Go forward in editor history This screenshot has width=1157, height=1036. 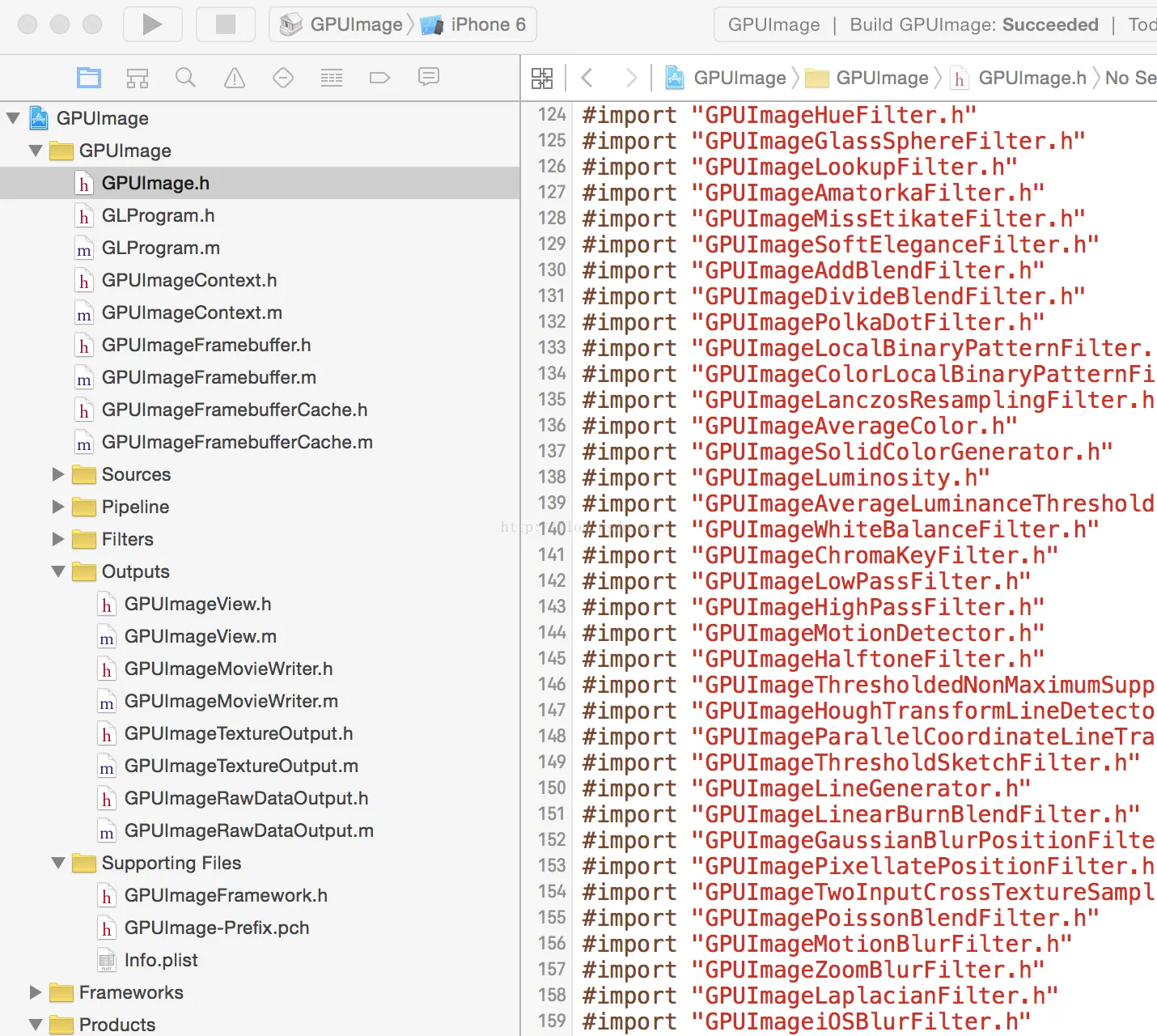pos(632,78)
